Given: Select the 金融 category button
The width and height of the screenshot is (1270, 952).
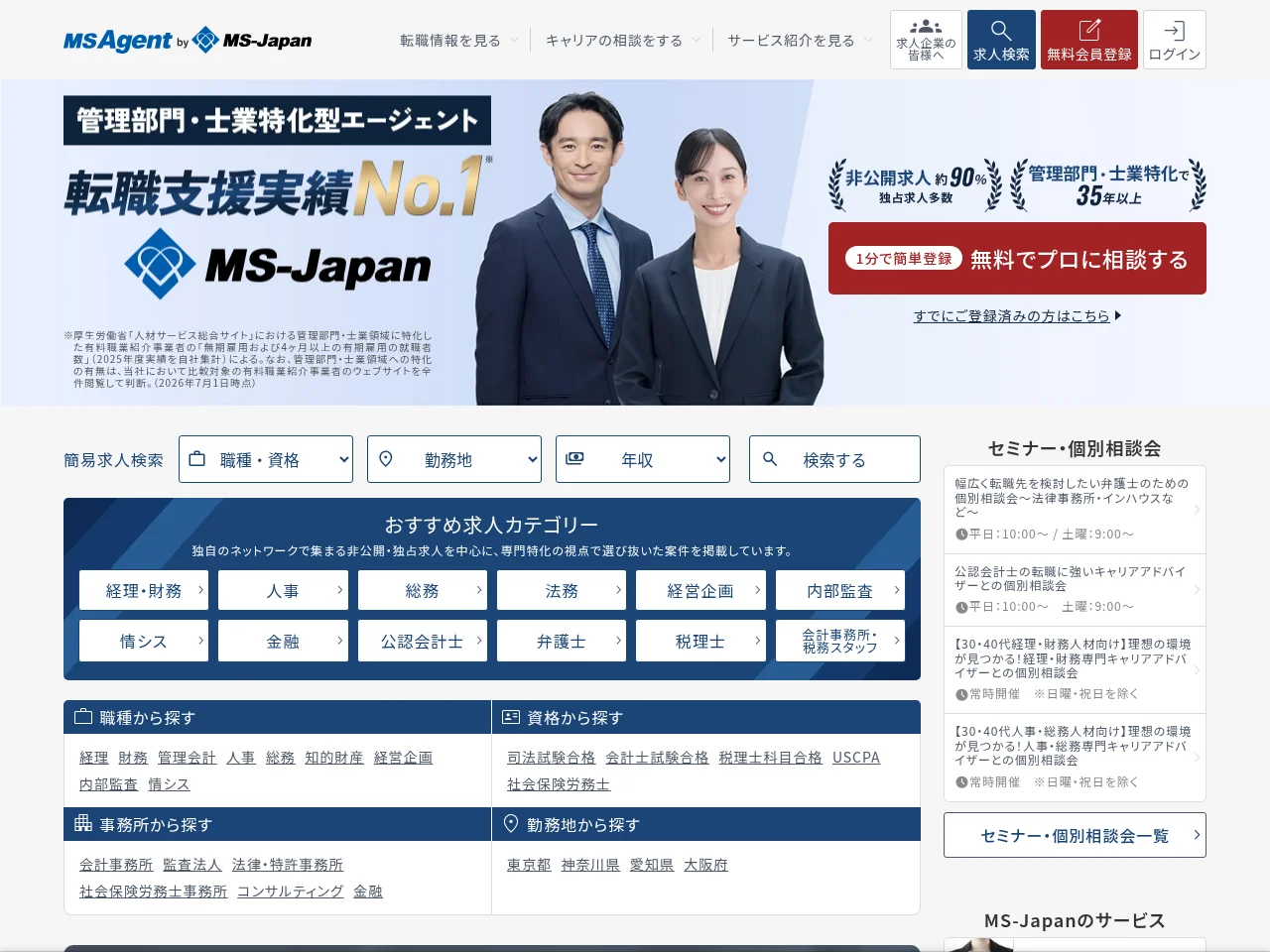Looking at the screenshot, I should click(x=283, y=641).
